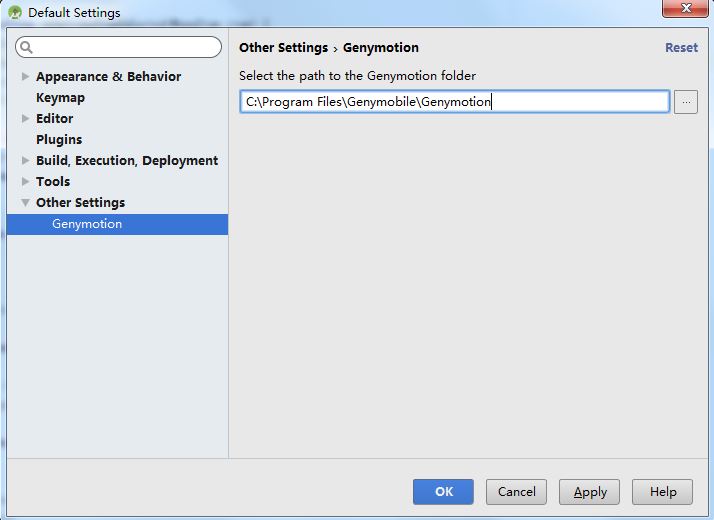
Task: Close the Default Settings dialog
Action: (685, 8)
